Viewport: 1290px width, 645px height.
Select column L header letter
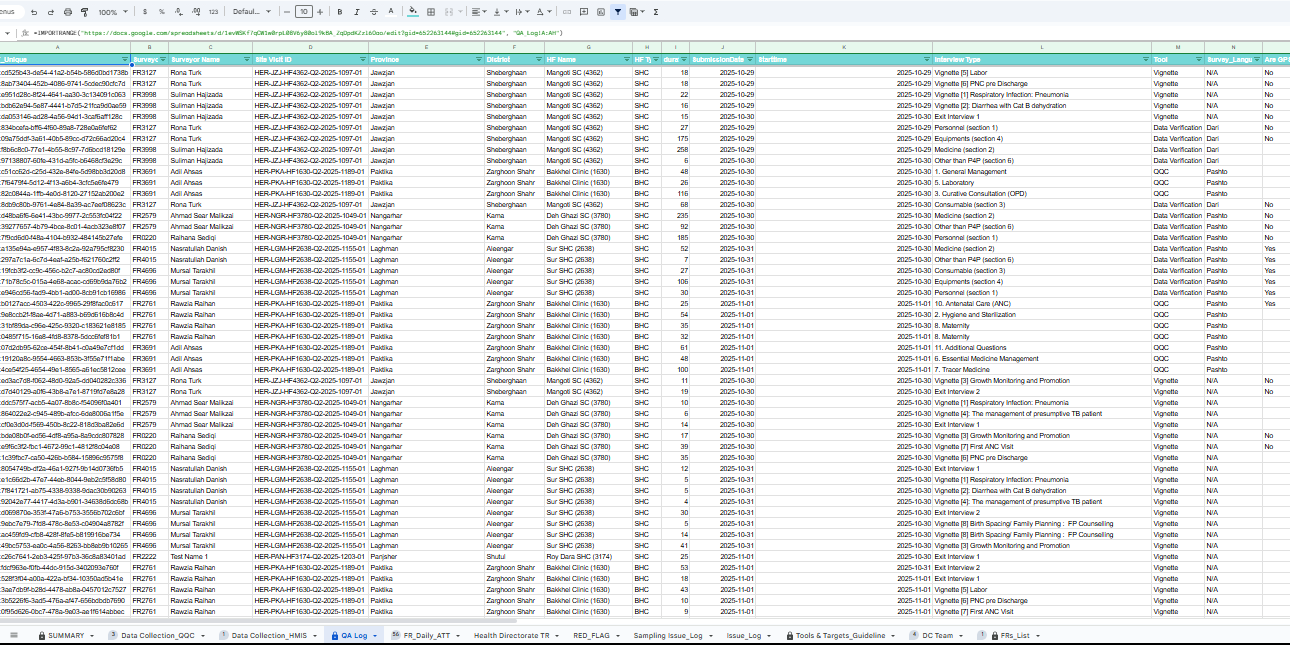[1041, 47]
